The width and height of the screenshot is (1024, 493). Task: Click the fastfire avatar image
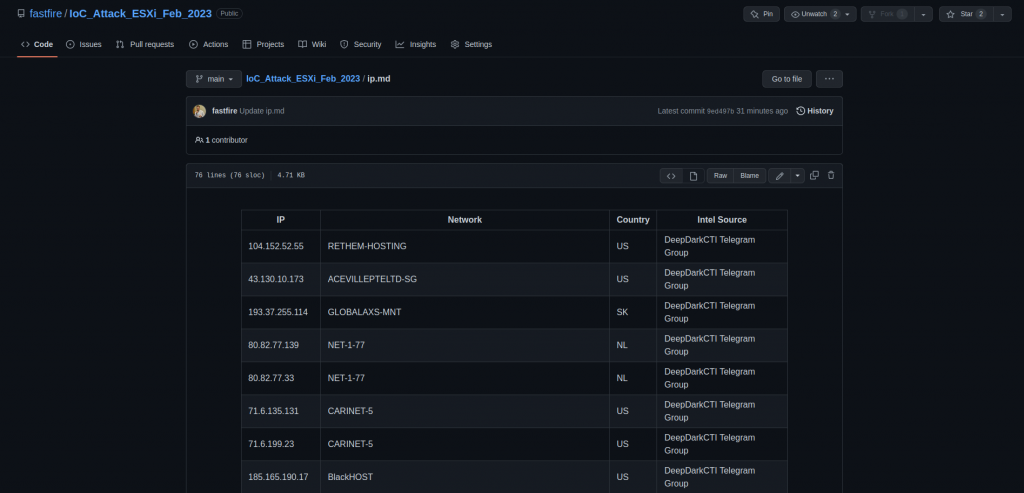[x=200, y=111]
